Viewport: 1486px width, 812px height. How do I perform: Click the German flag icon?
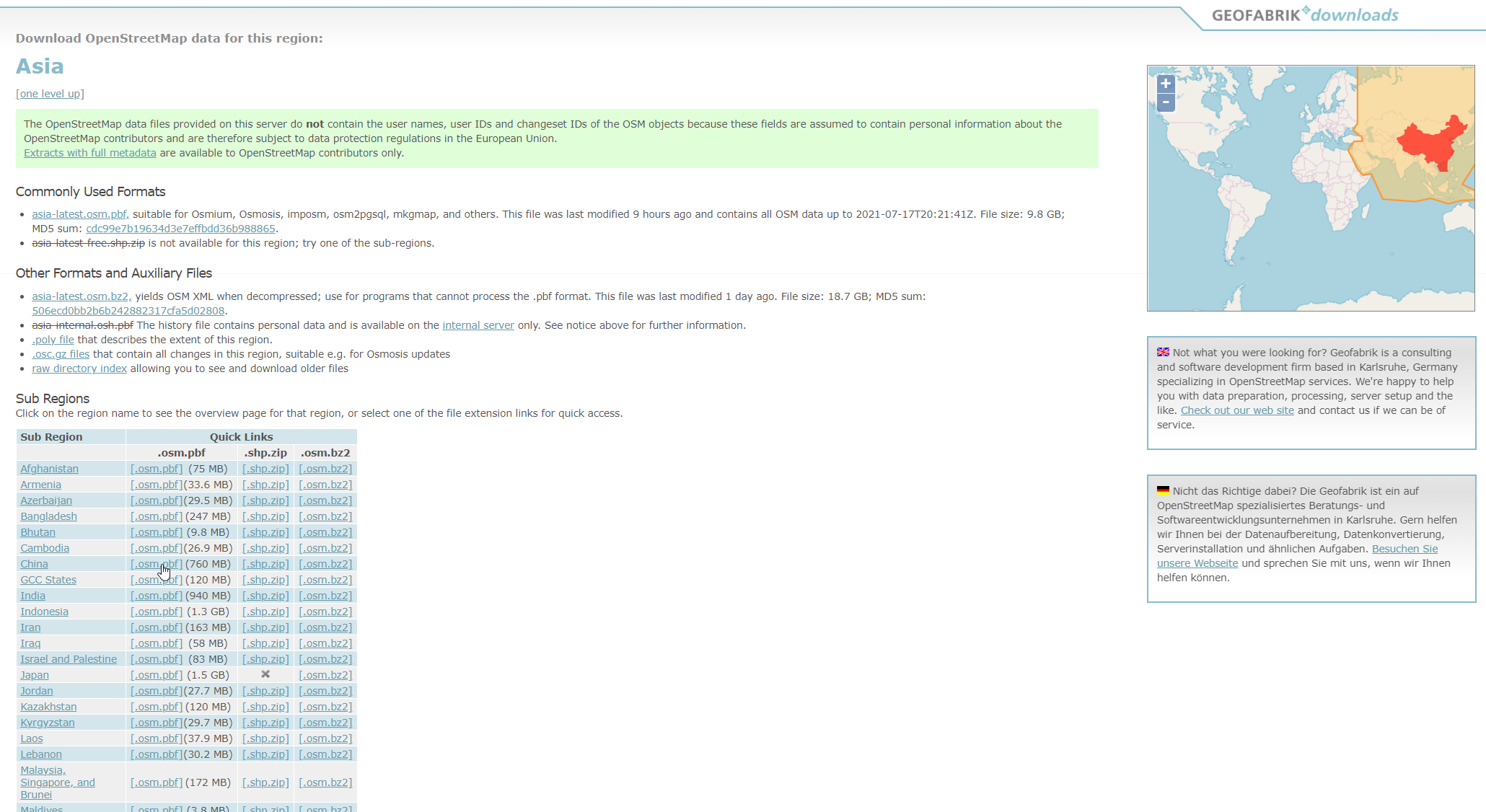pos(1163,490)
